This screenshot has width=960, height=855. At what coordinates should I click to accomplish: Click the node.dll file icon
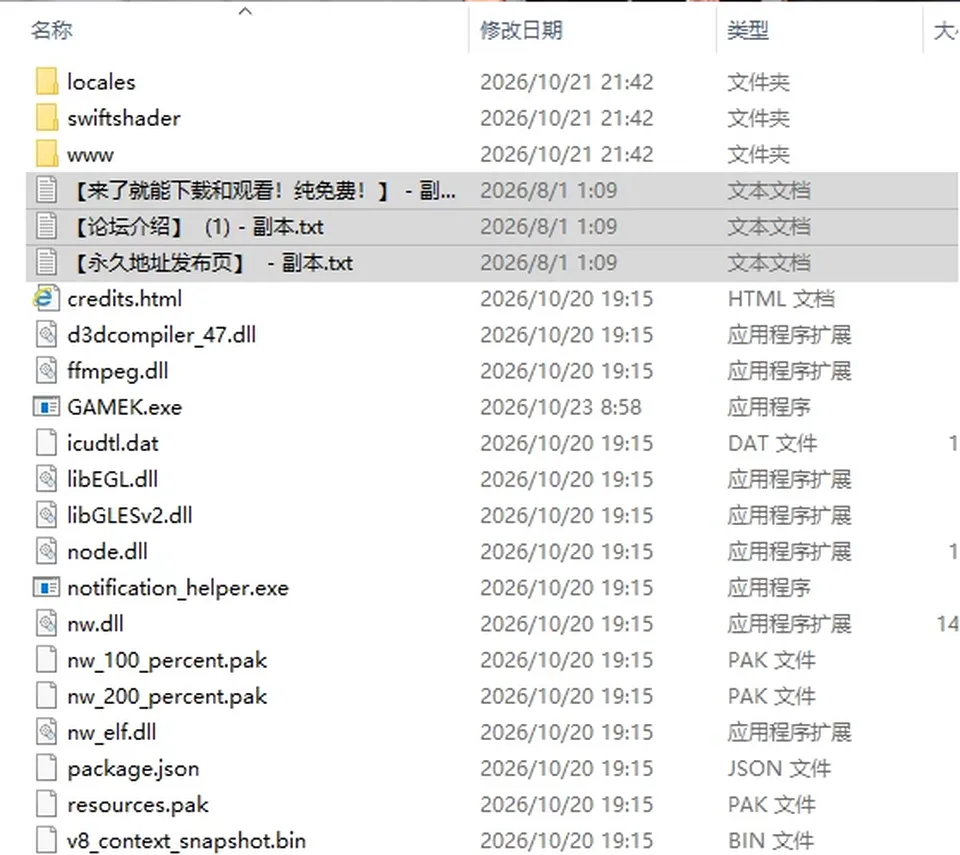point(47,551)
